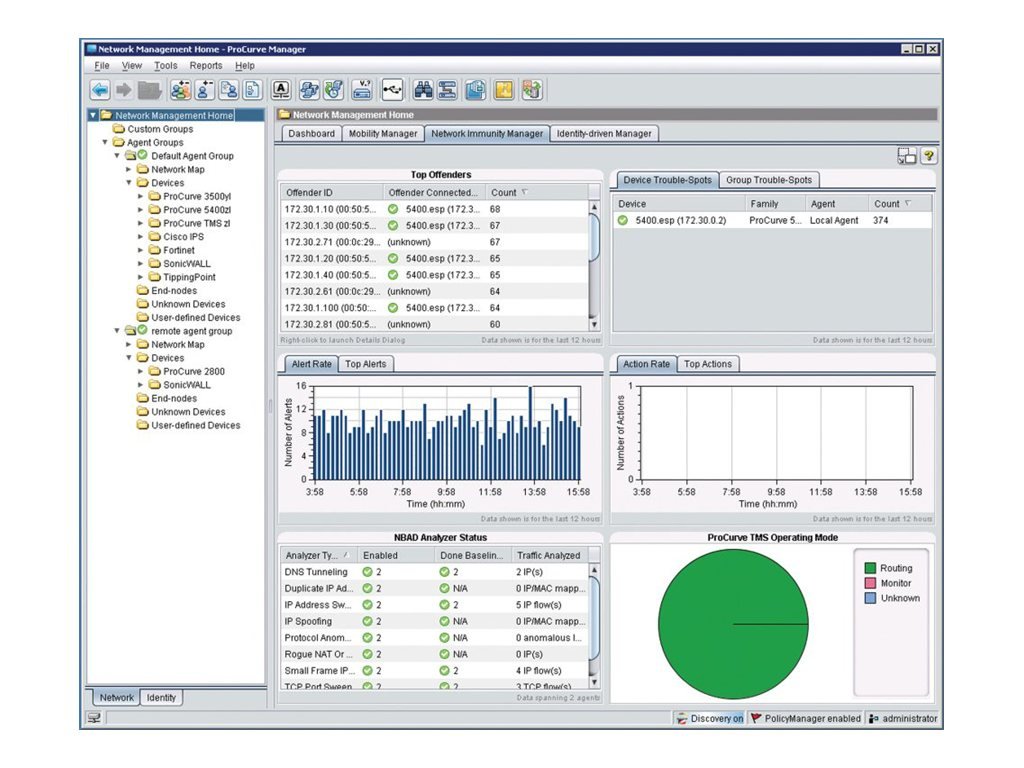This screenshot has height=768, width=1024.
Task: Click the pages-with-clock scheduled toolbar icon
Action: click(x=334, y=90)
